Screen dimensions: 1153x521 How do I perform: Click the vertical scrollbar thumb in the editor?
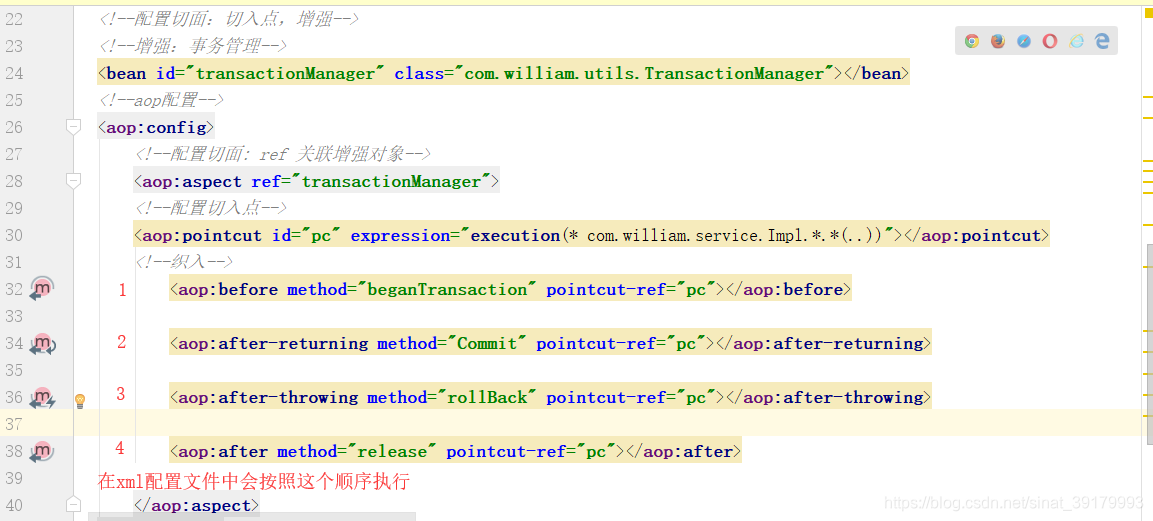pos(1148,343)
